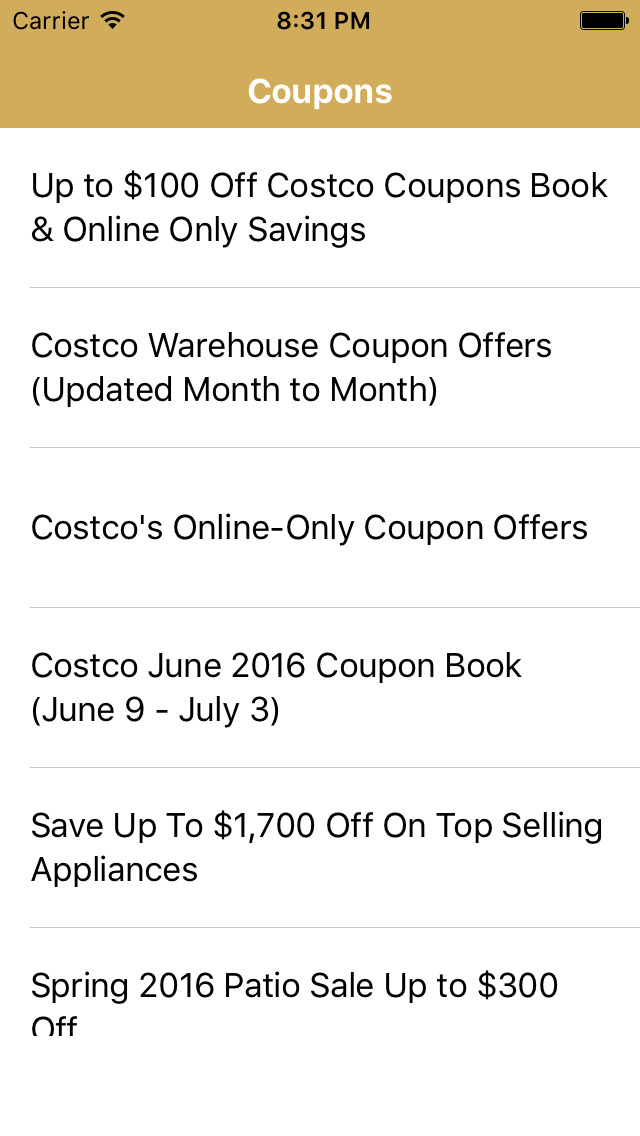The width and height of the screenshot is (640, 1136).
Task: Tap the Coupons header title
Action: [x=320, y=92]
